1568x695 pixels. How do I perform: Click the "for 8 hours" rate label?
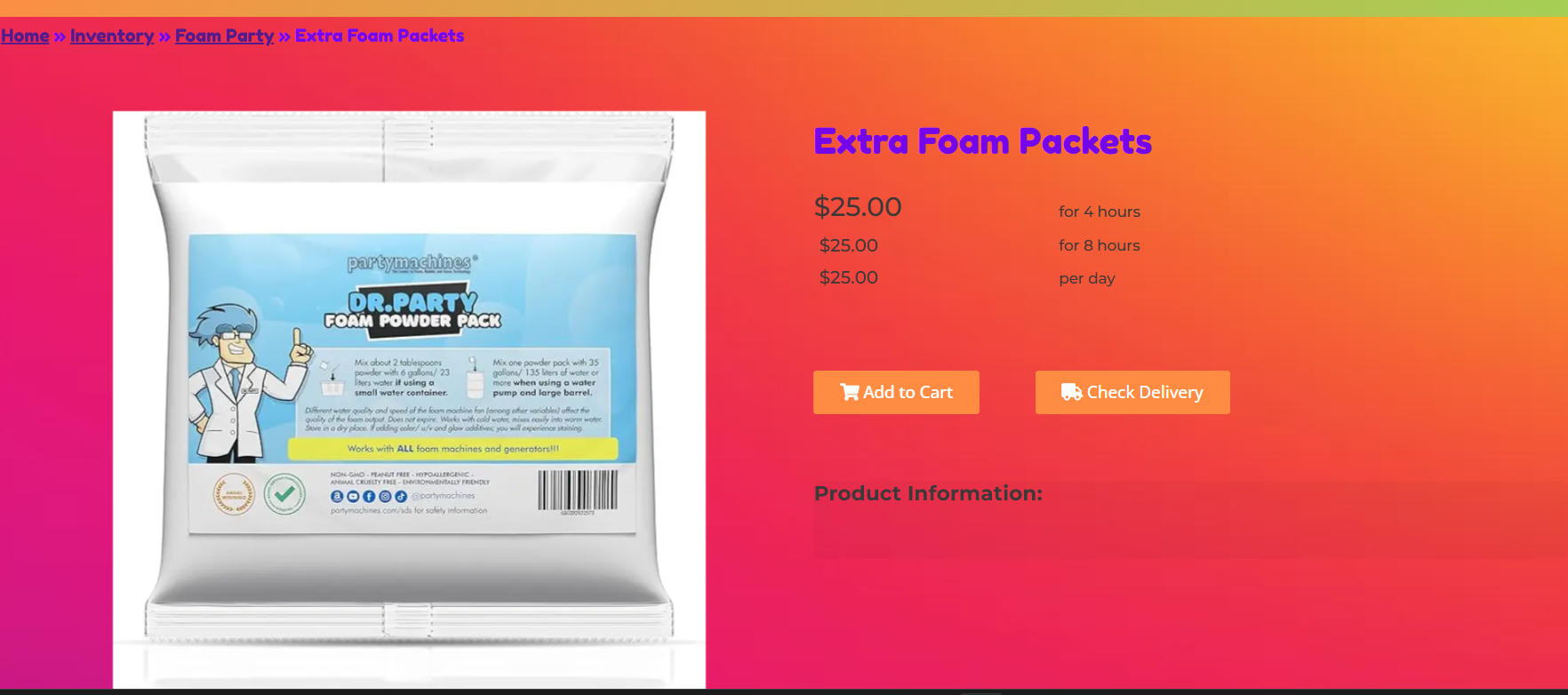[x=1100, y=245]
